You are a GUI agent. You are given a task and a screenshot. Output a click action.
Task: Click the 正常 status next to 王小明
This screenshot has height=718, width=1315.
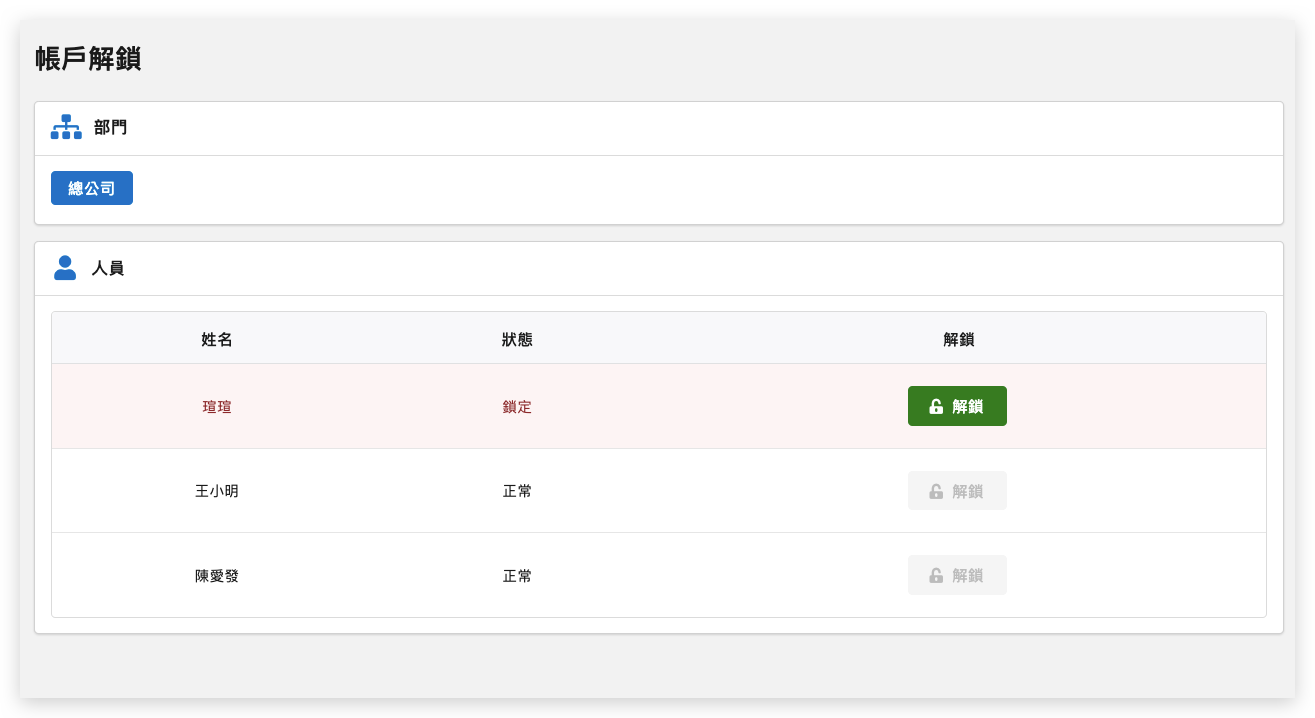517,490
